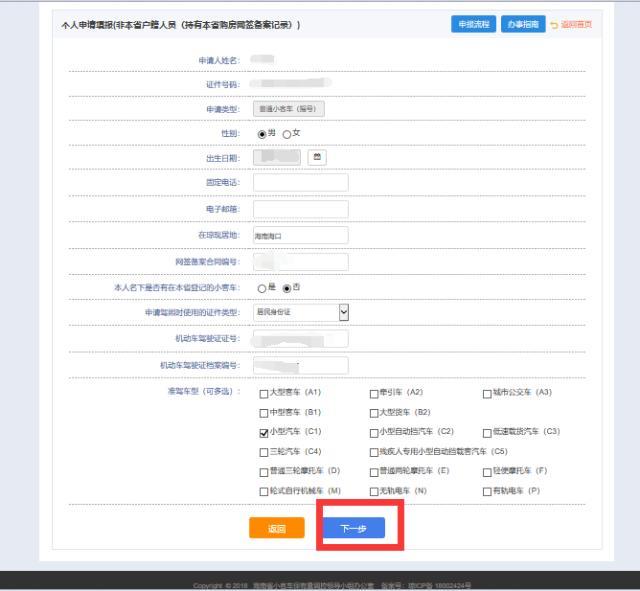Tick 小型自动挡汽车 (C2) checkbox
Screen dimensions: 640x591
pyautogui.click(x=374, y=432)
